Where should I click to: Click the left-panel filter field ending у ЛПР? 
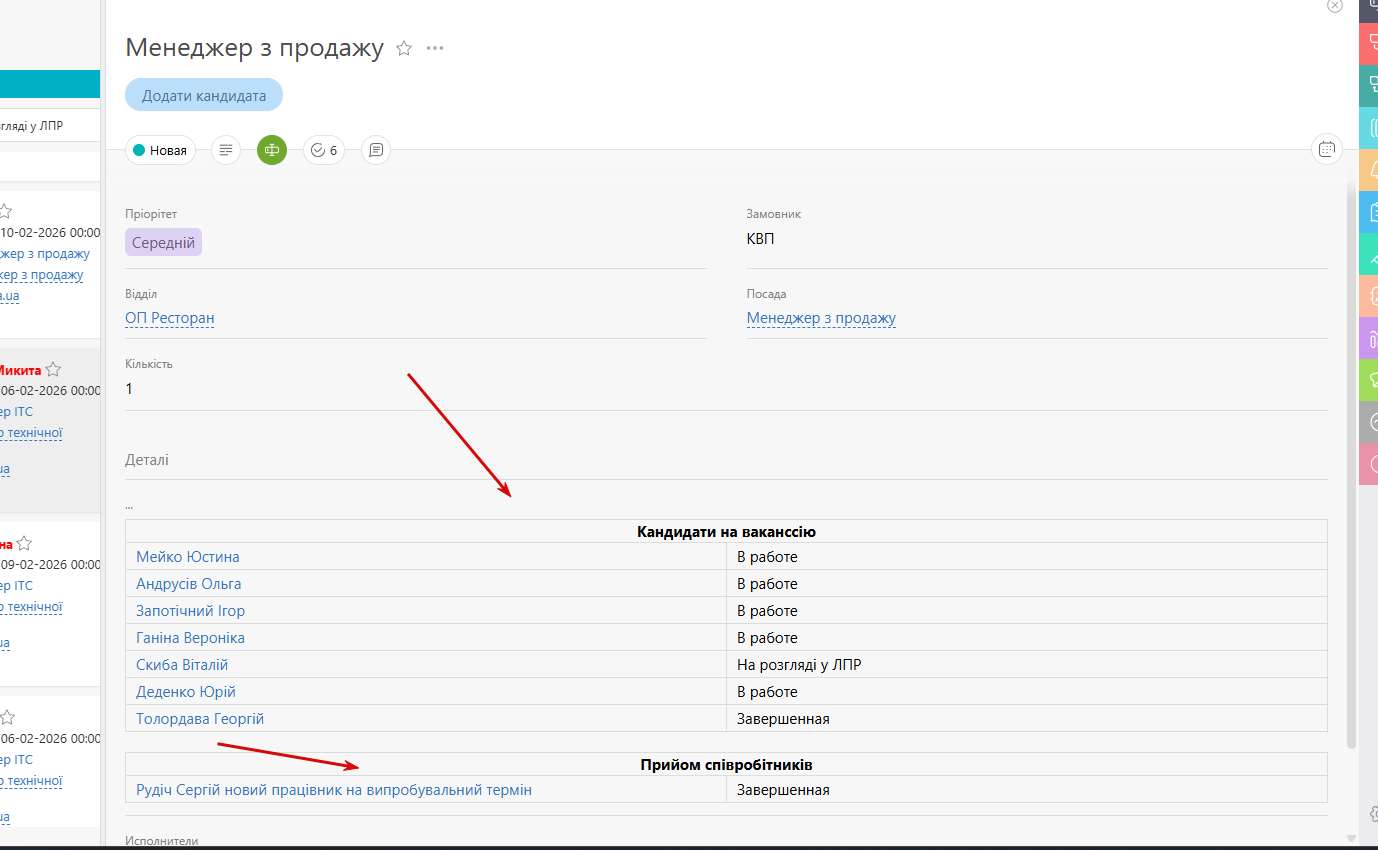pyautogui.click(x=50, y=125)
